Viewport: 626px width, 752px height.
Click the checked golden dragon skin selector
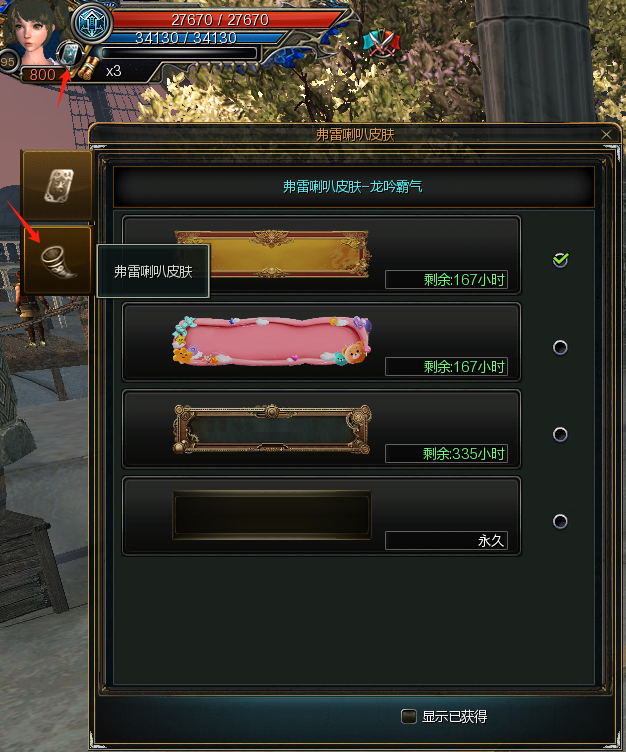coord(560,260)
